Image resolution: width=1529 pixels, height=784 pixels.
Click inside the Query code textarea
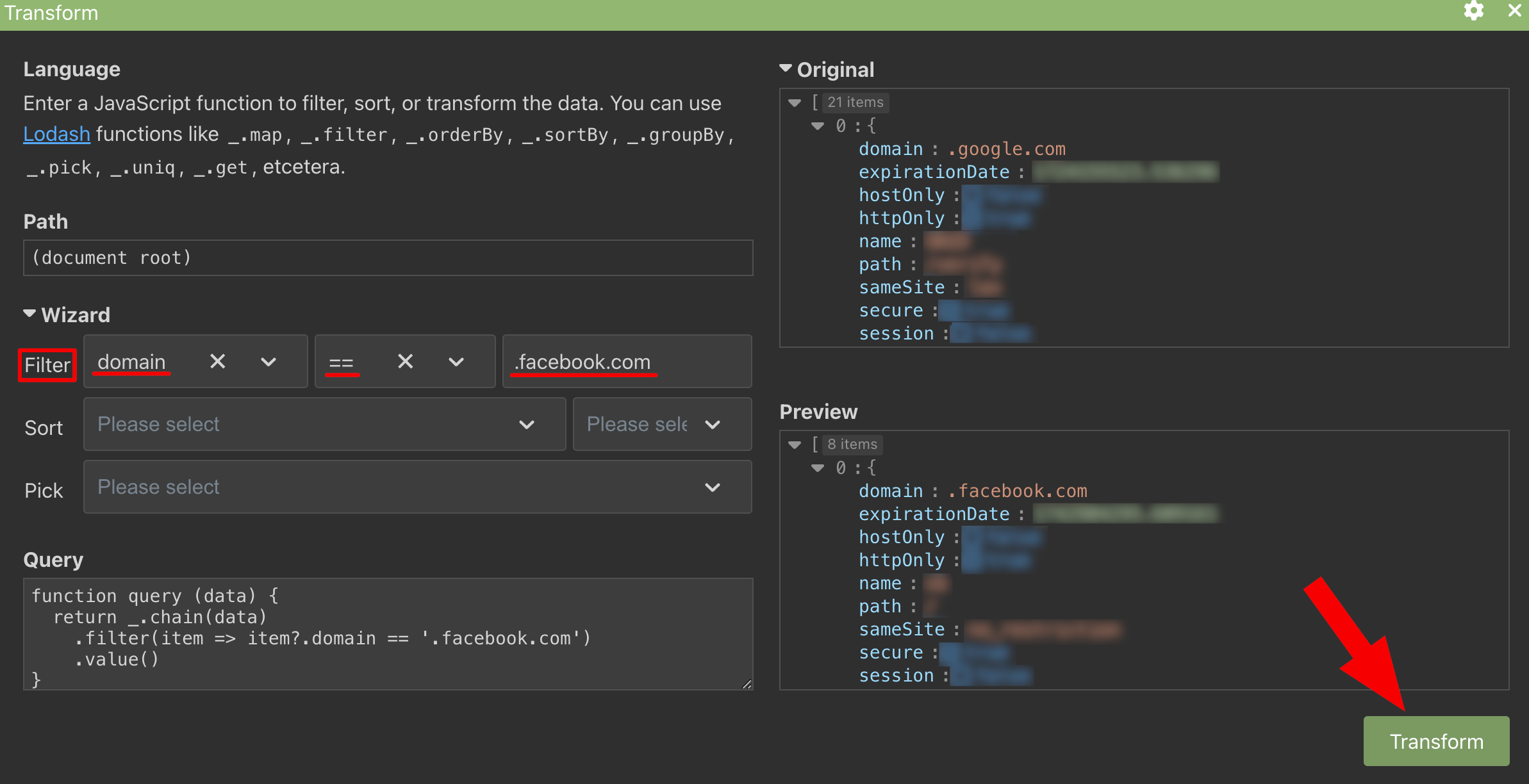point(388,634)
